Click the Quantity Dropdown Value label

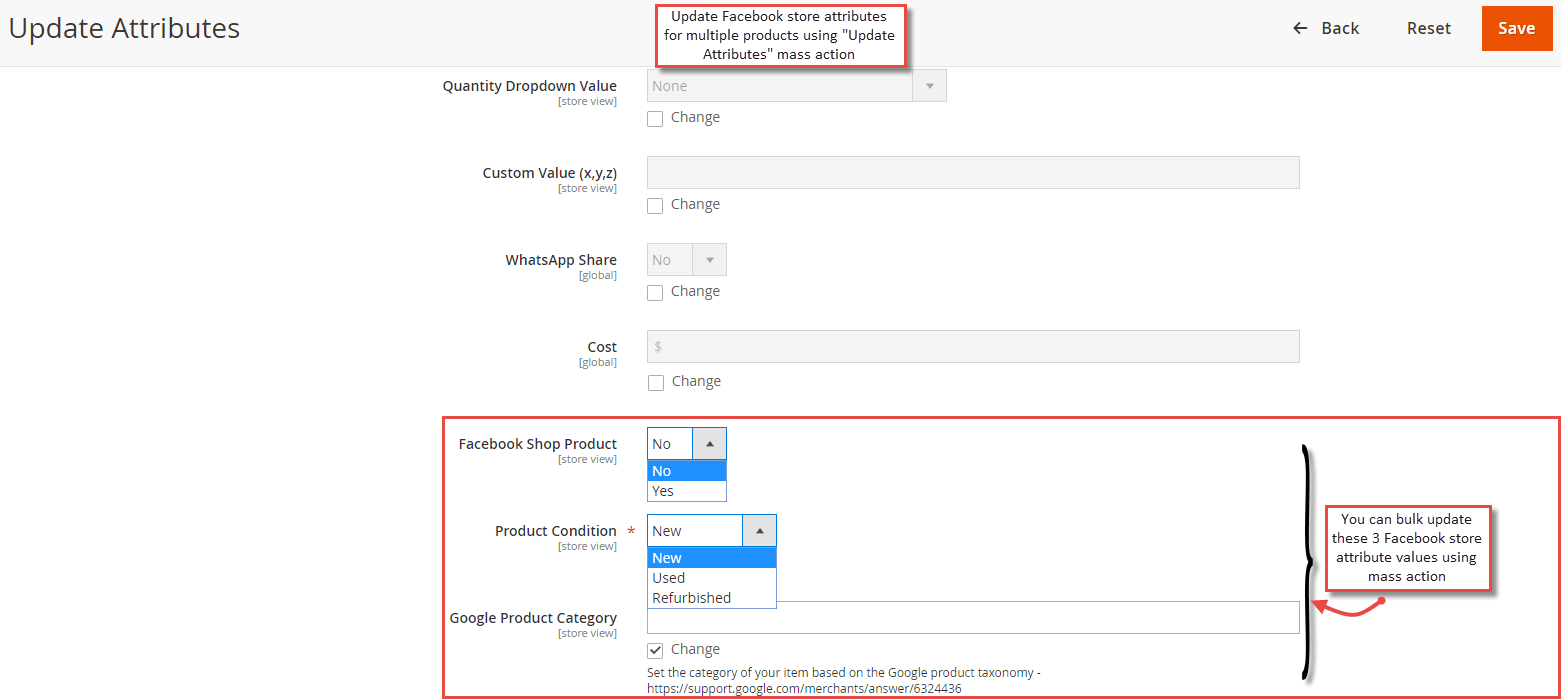point(530,86)
